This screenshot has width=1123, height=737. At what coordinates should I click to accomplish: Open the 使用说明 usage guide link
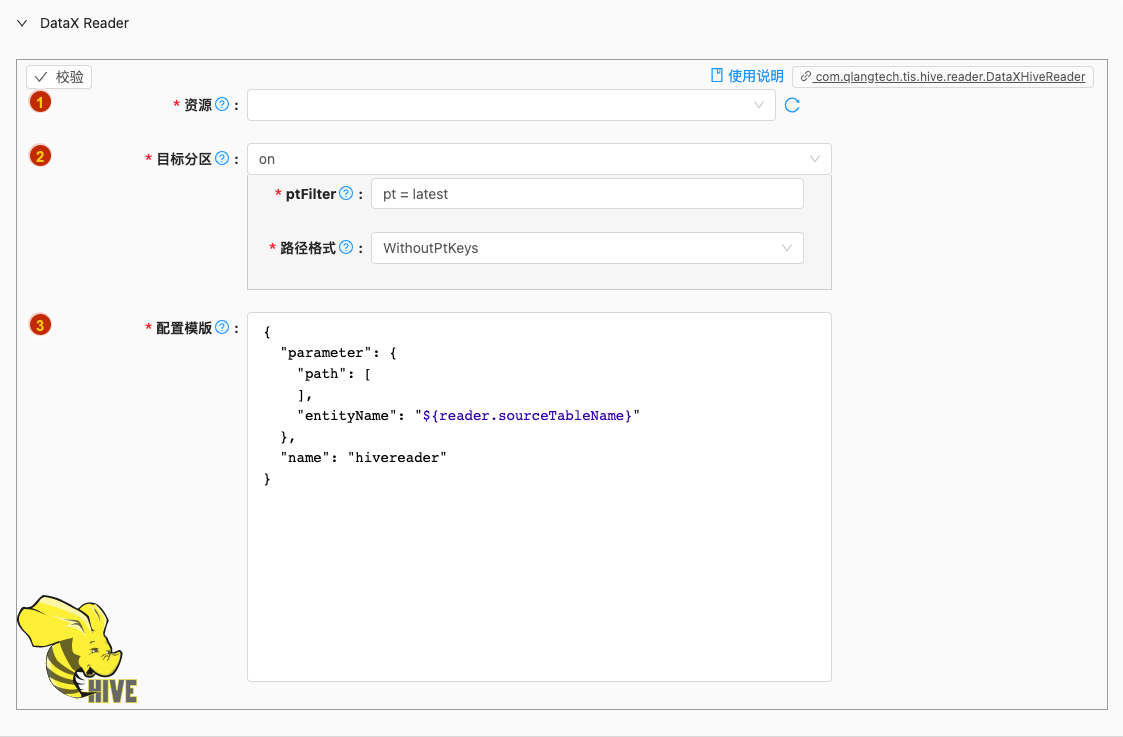pos(747,76)
